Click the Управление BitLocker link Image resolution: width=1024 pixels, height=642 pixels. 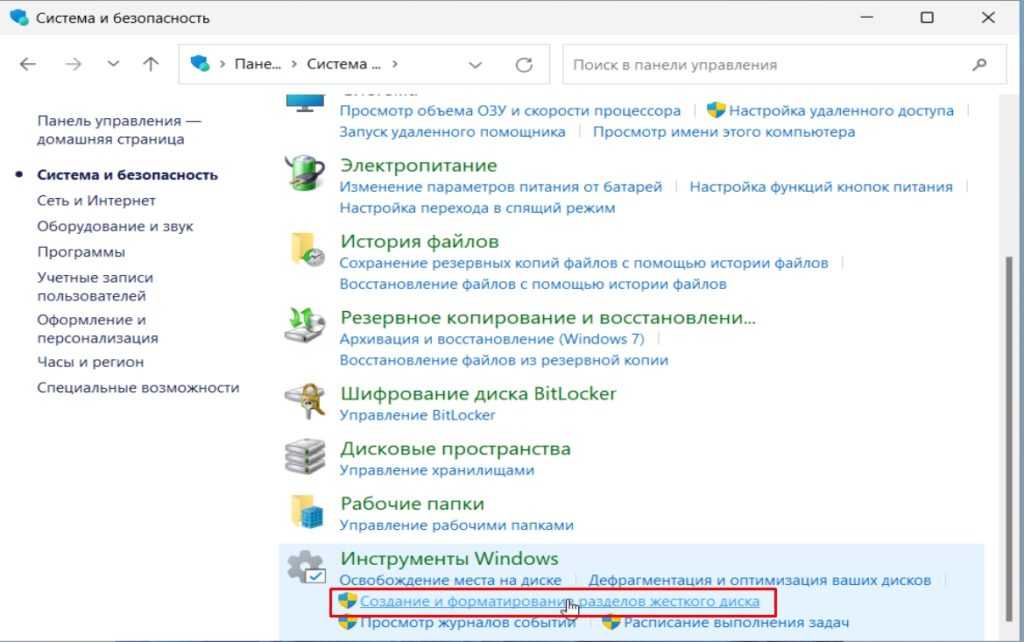417,414
